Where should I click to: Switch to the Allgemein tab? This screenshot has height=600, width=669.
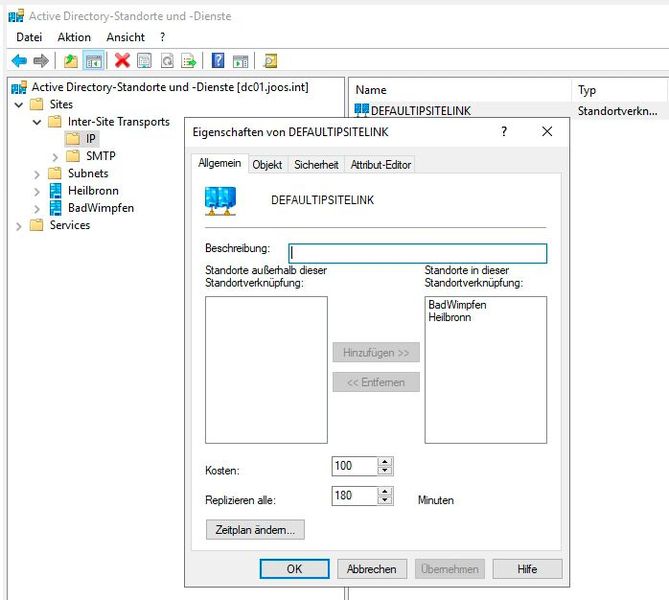[x=220, y=163]
